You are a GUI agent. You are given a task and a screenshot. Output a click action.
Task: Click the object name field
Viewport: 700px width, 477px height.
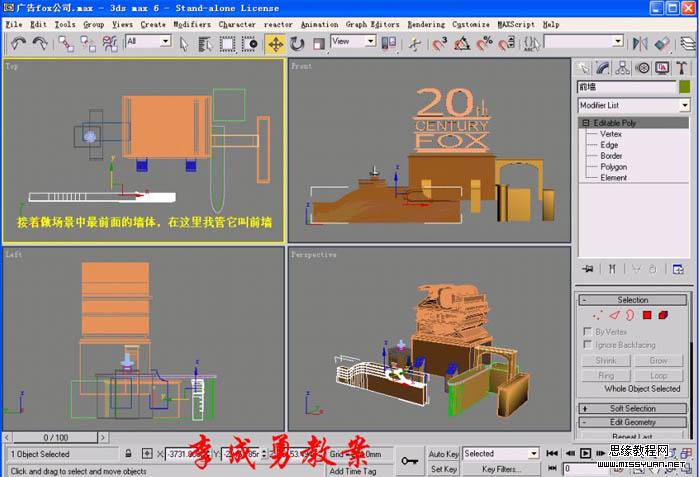627,87
